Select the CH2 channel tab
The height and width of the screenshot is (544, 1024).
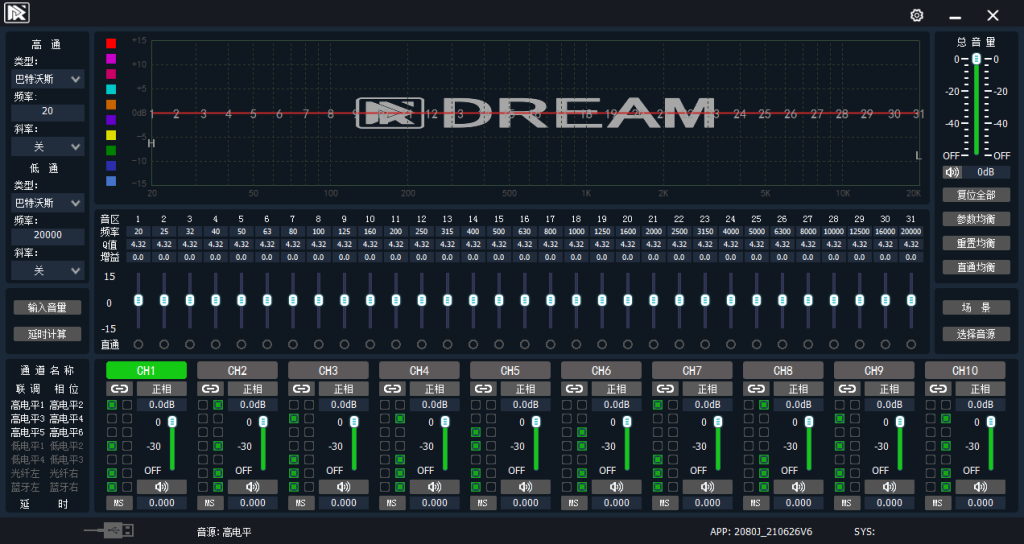pyautogui.click(x=237, y=370)
